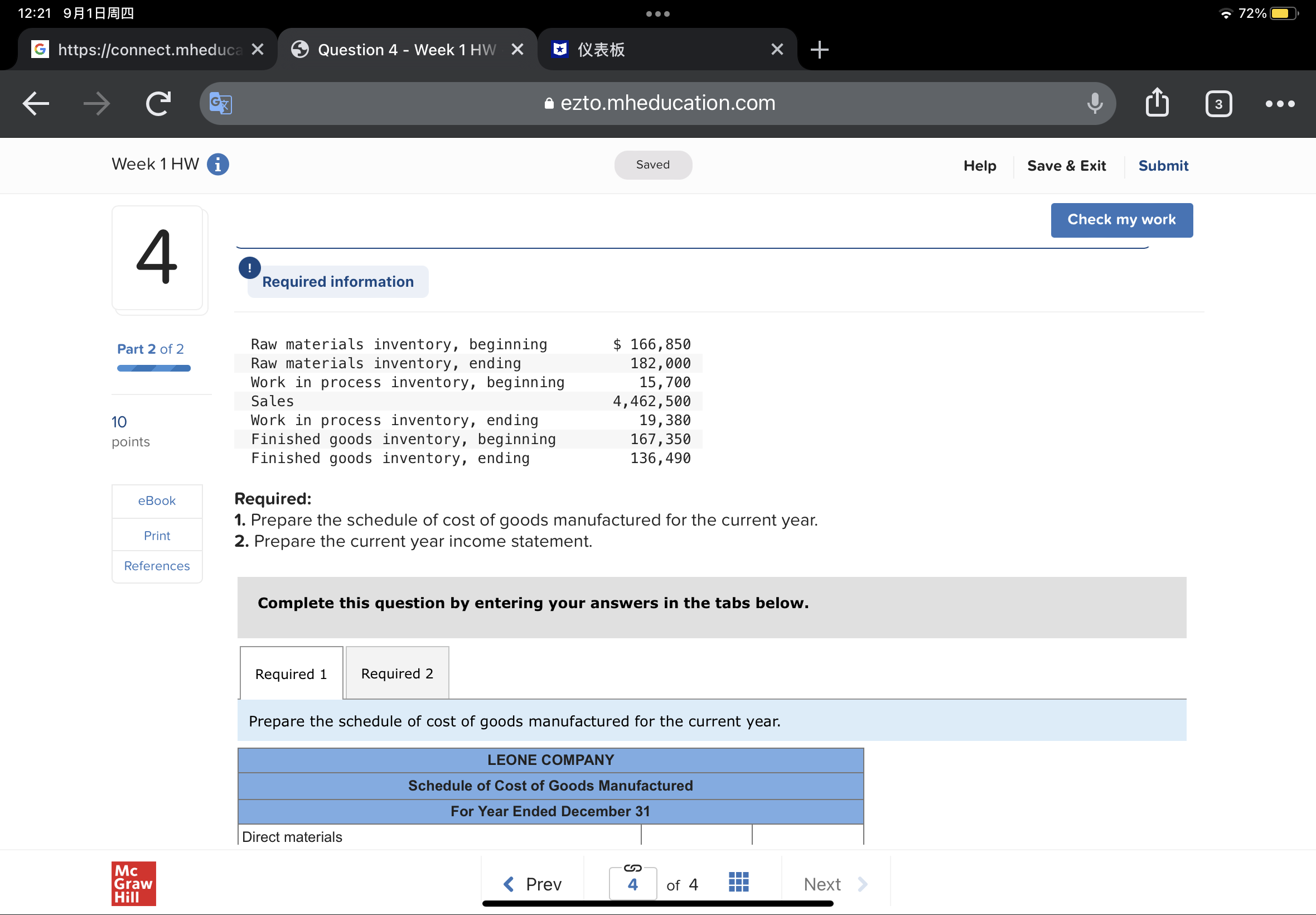Click the forward navigation arrow
1316x915 pixels.
(96, 103)
